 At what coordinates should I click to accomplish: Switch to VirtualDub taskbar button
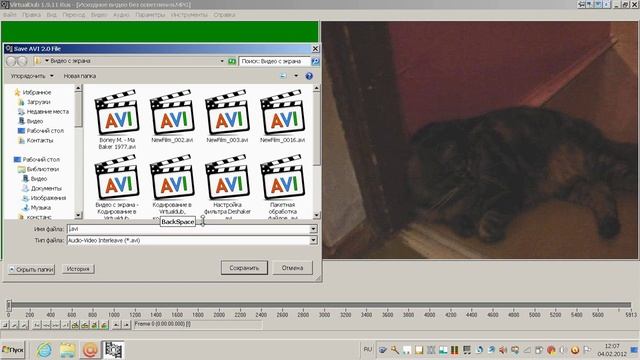tap(113, 350)
